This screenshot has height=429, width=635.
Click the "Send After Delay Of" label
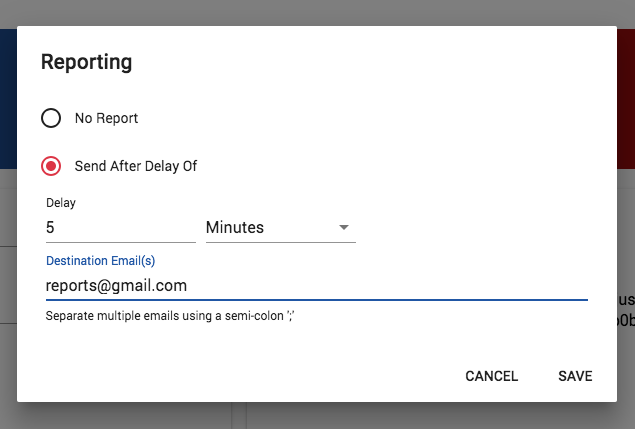coord(136,166)
